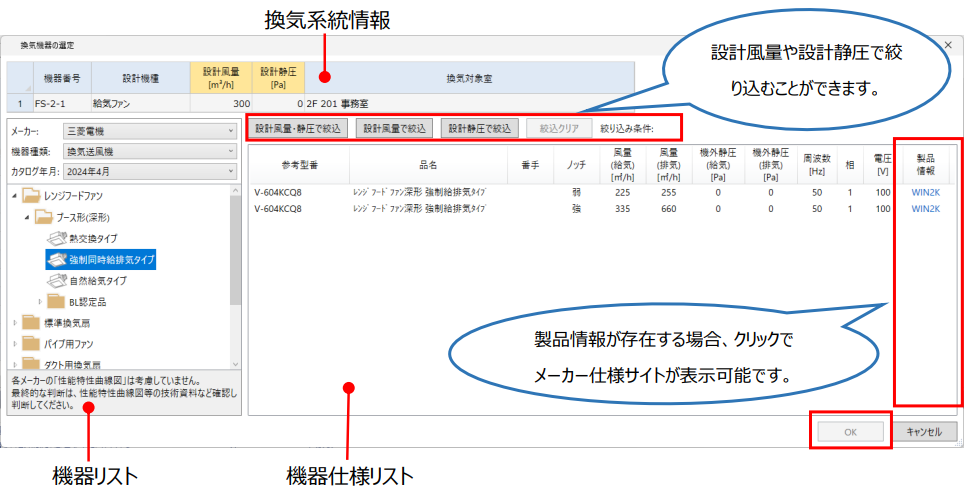Open the 機器種類 dropdown showing 換気送風機

point(149,151)
